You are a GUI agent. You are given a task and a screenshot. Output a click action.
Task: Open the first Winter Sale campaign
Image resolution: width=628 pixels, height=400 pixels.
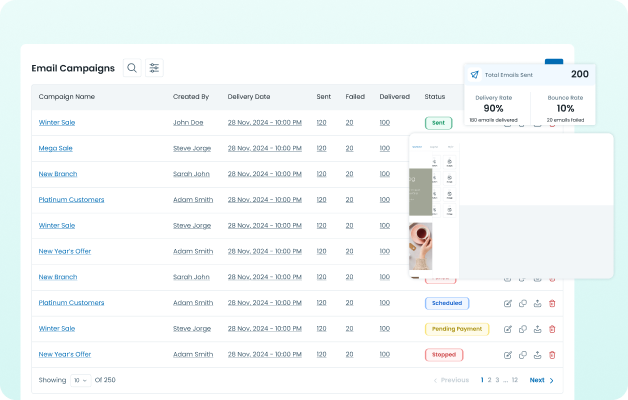(x=56, y=122)
